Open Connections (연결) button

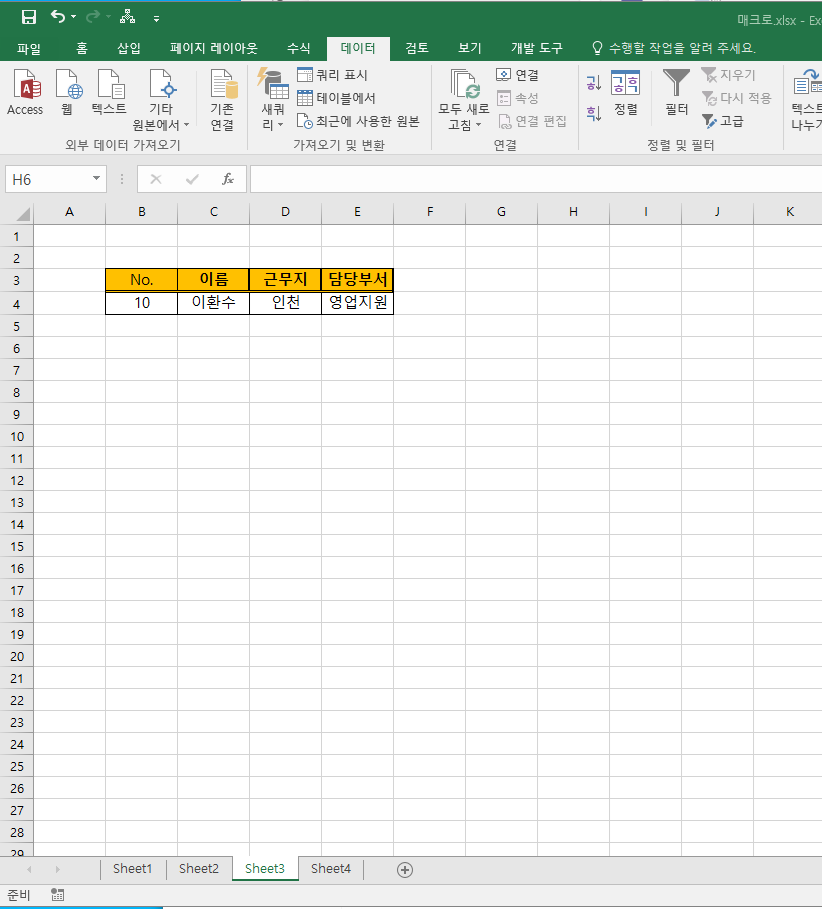click(518, 75)
